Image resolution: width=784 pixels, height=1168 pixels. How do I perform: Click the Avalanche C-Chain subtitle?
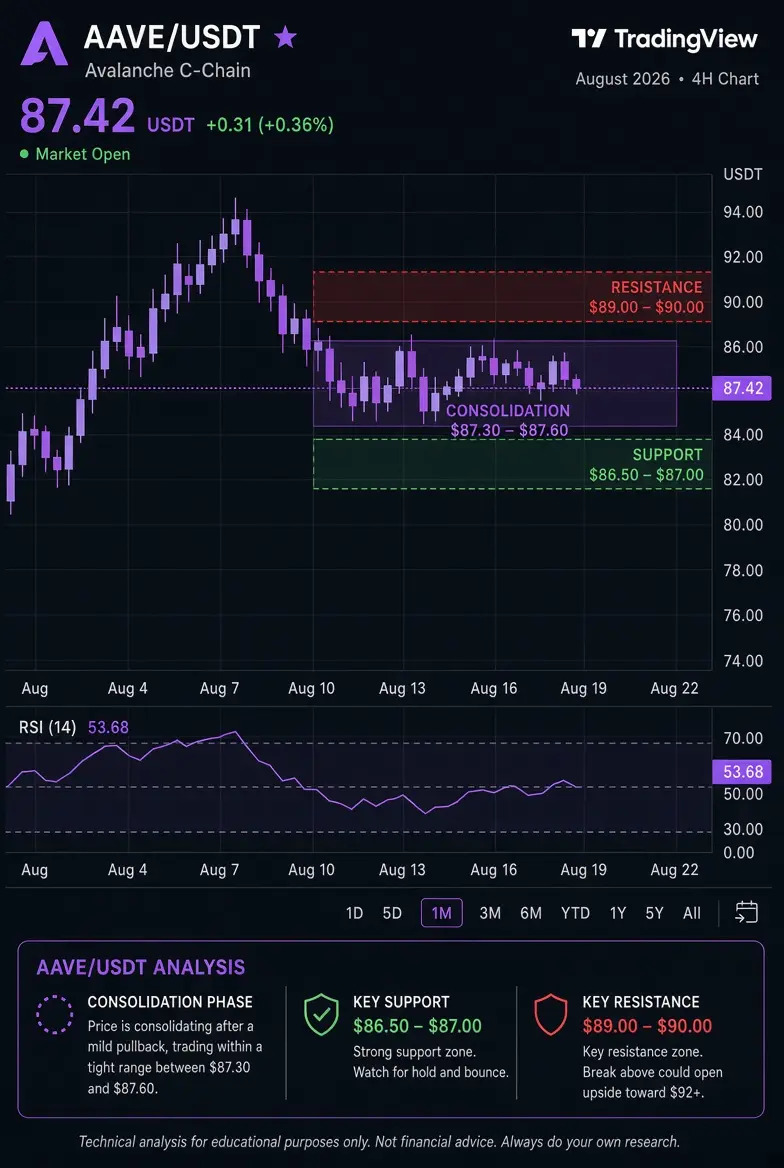[168, 71]
